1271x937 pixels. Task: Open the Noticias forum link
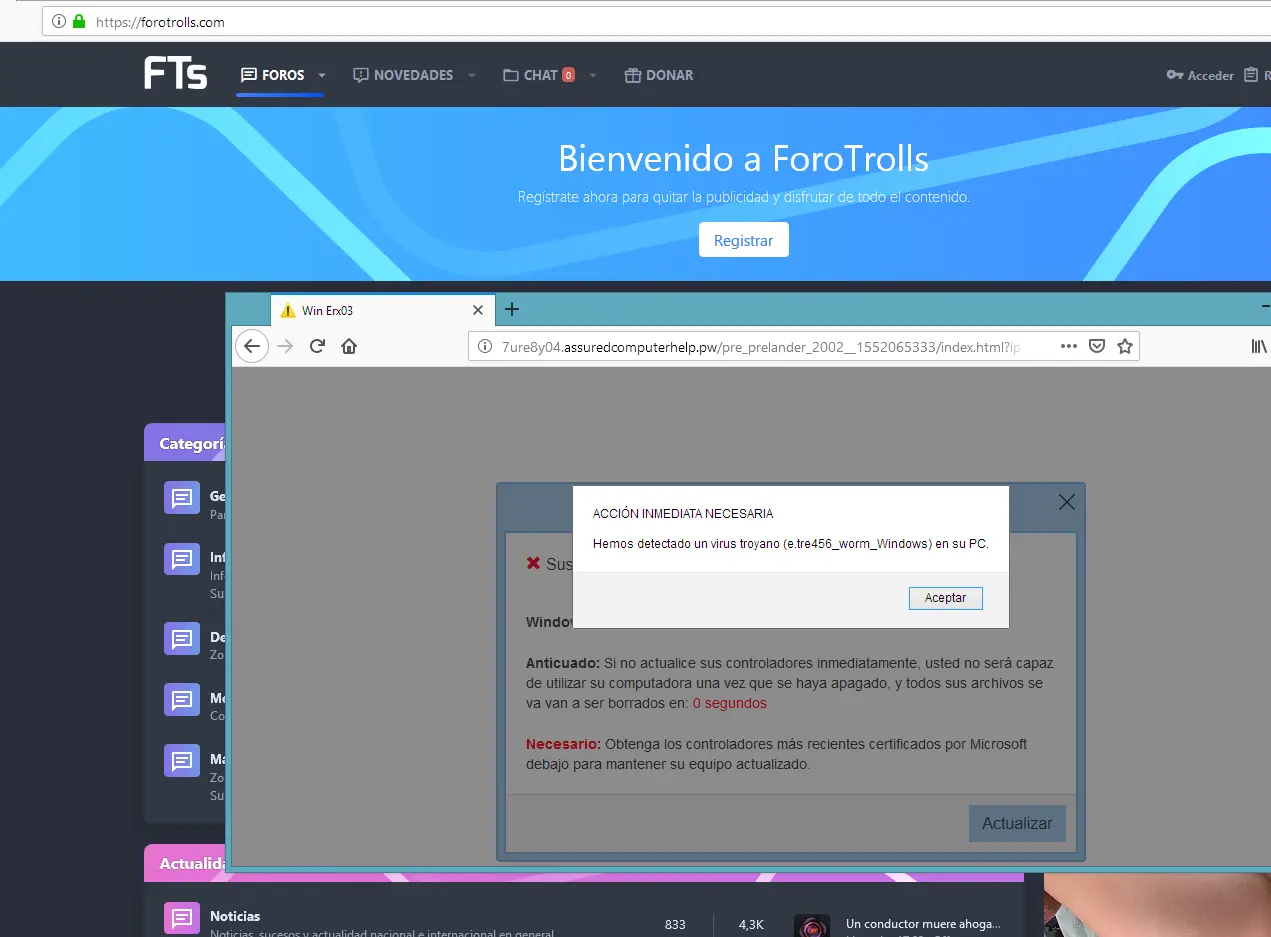coord(235,916)
